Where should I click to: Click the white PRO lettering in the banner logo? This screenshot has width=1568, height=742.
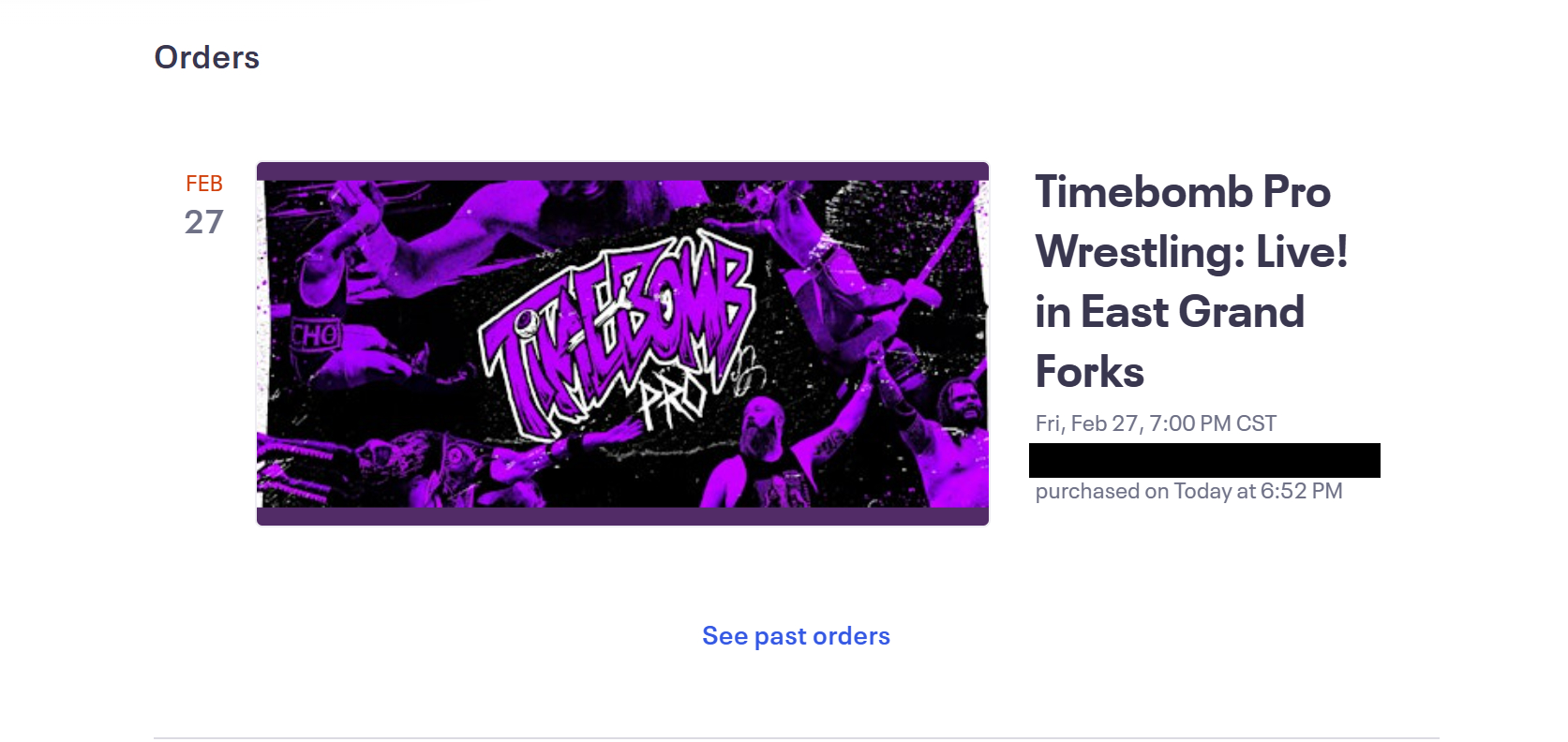click(x=672, y=401)
